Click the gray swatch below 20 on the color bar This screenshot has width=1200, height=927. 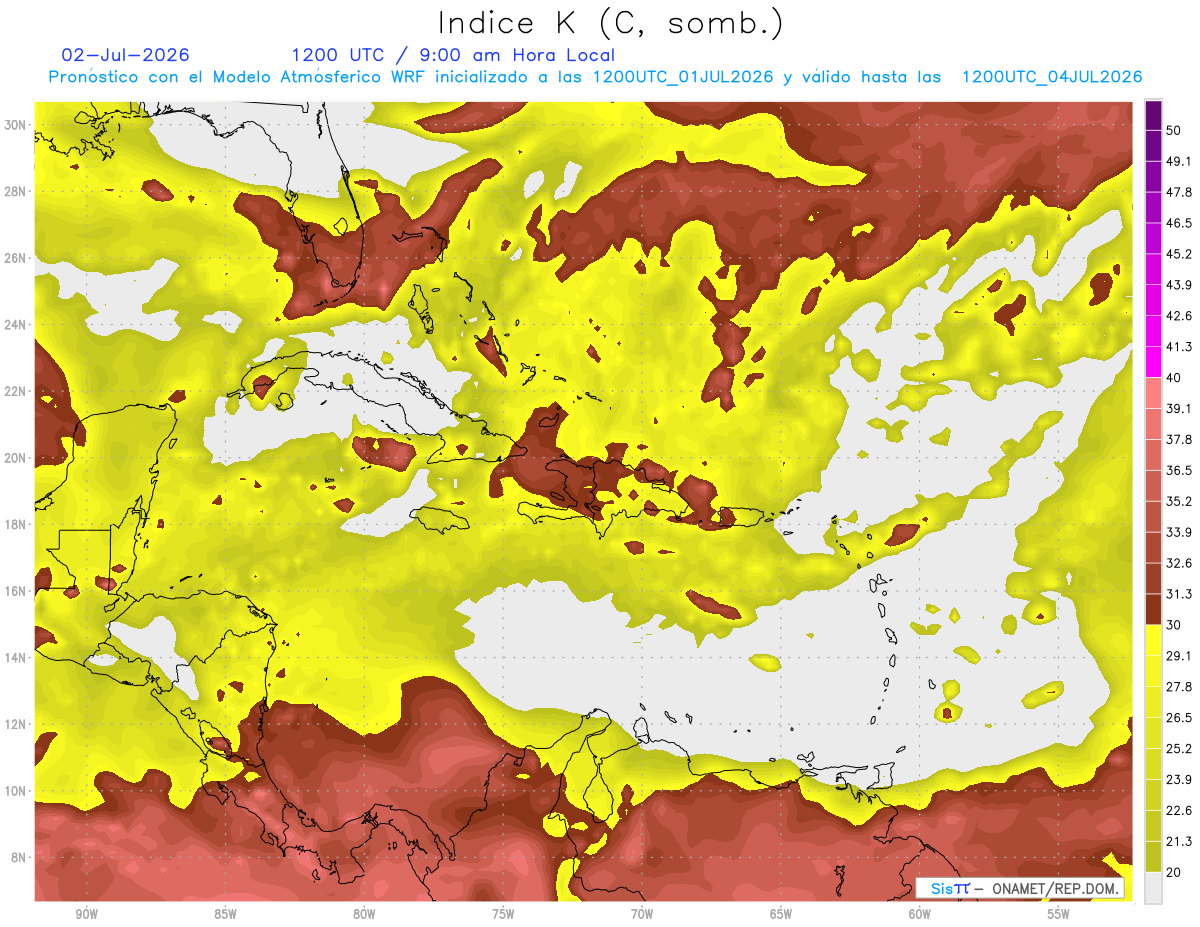1154,888
